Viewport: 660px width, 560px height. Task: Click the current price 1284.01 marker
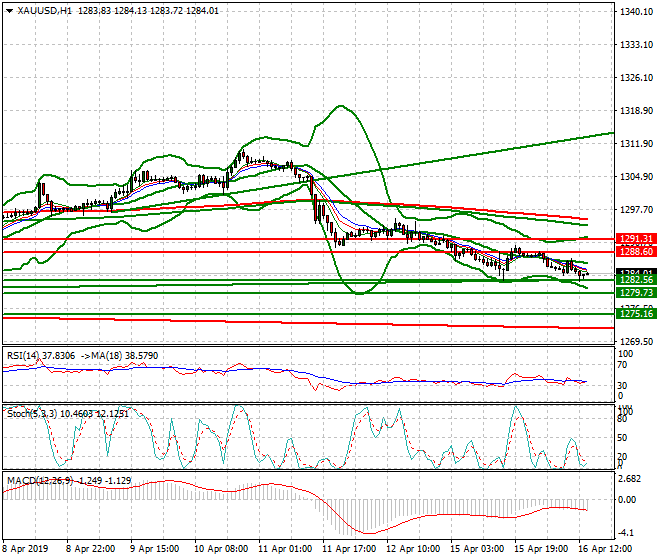point(635,273)
